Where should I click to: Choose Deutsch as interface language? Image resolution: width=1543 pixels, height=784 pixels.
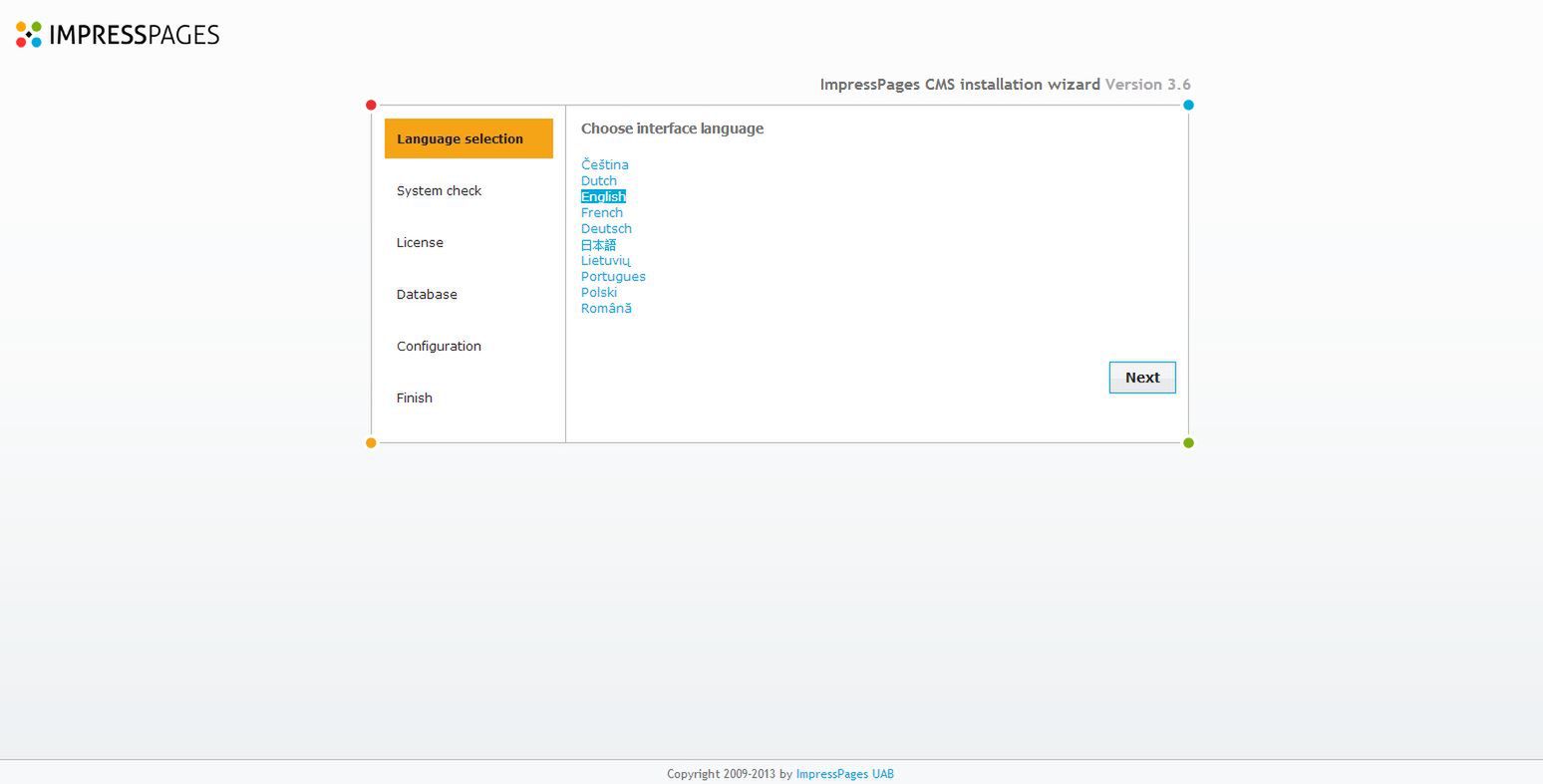click(606, 228)
